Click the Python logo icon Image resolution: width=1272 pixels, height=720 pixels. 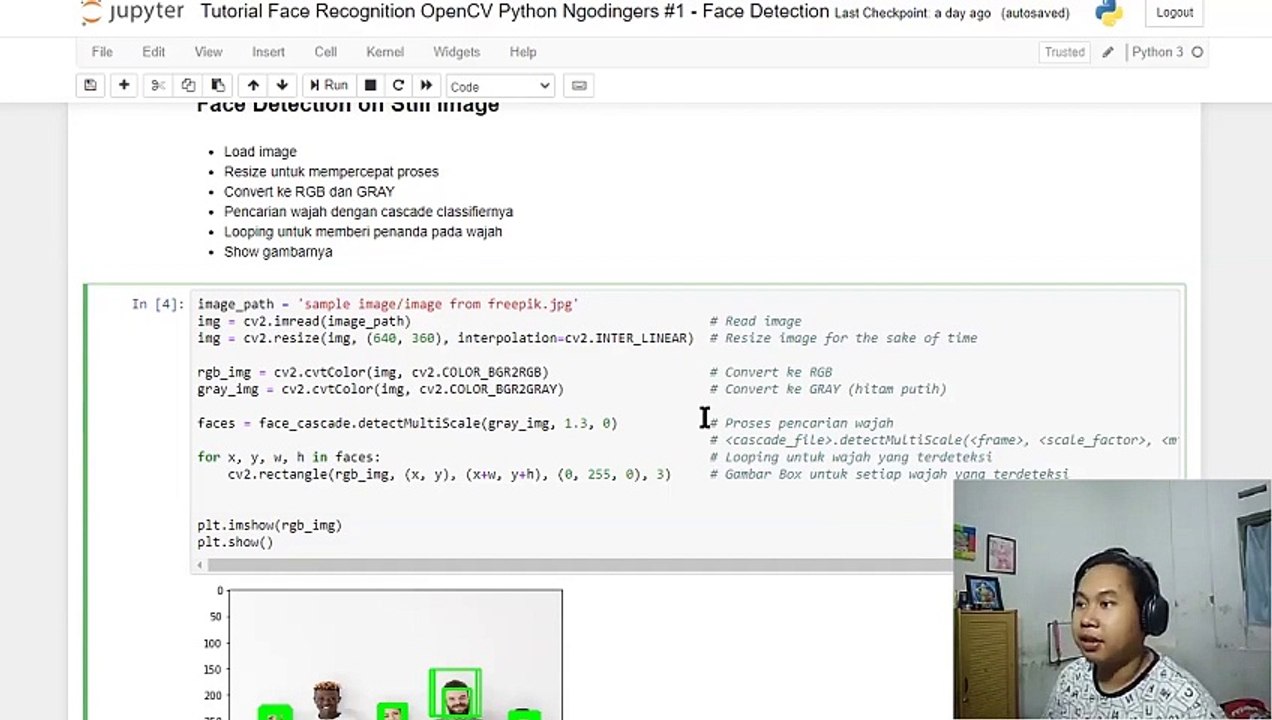pos(1108,13)
